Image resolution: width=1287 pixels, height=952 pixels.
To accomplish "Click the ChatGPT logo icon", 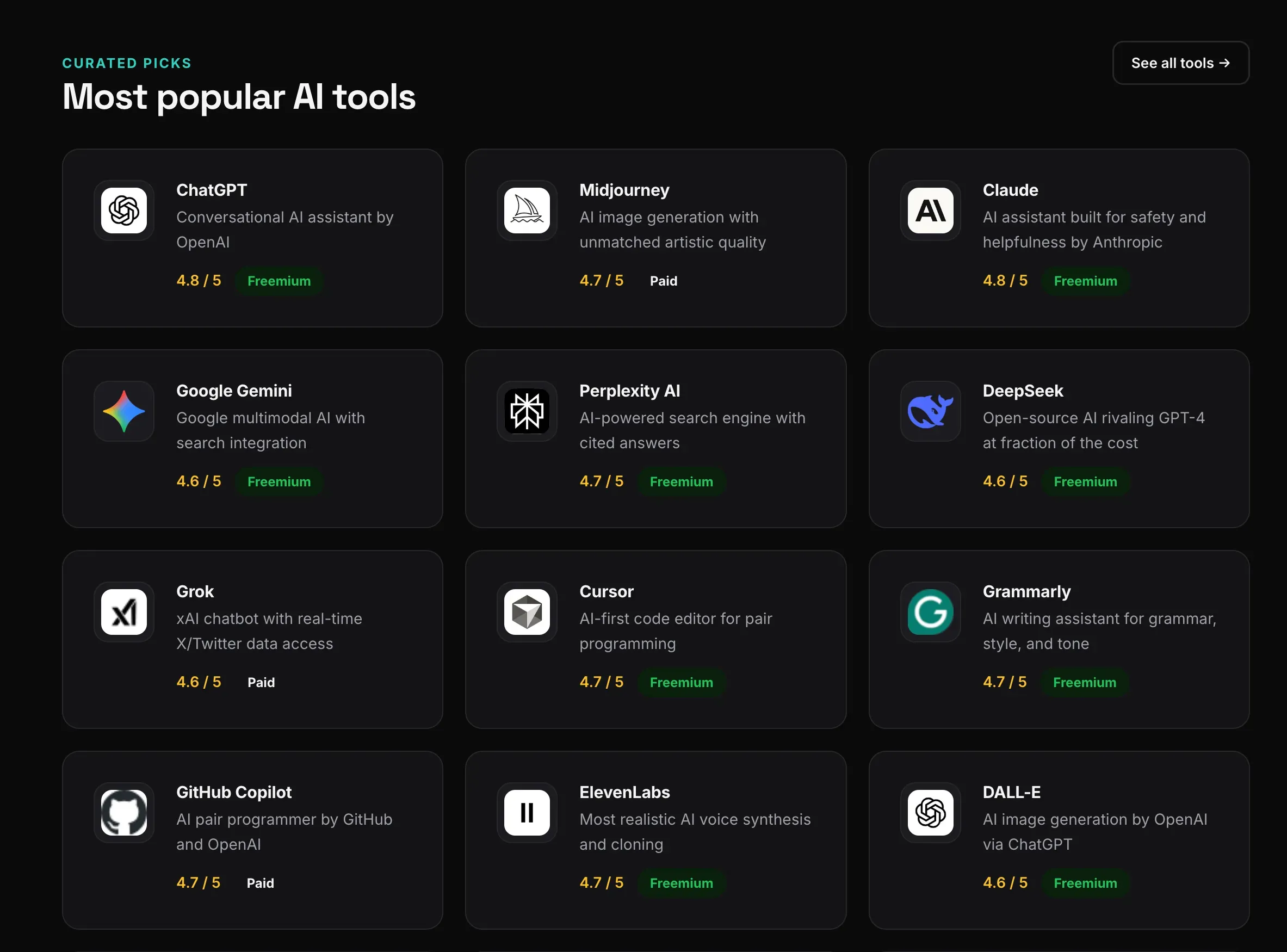I will point(124,211).
